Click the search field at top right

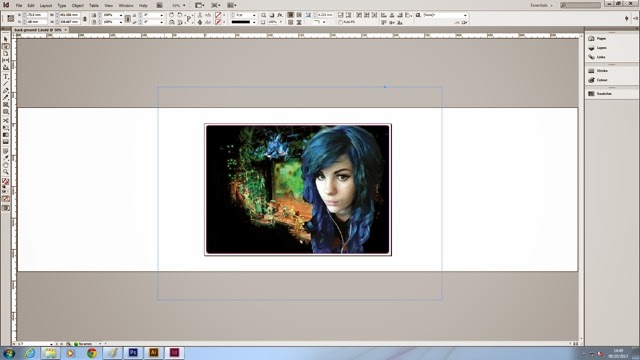click(580, 5)
